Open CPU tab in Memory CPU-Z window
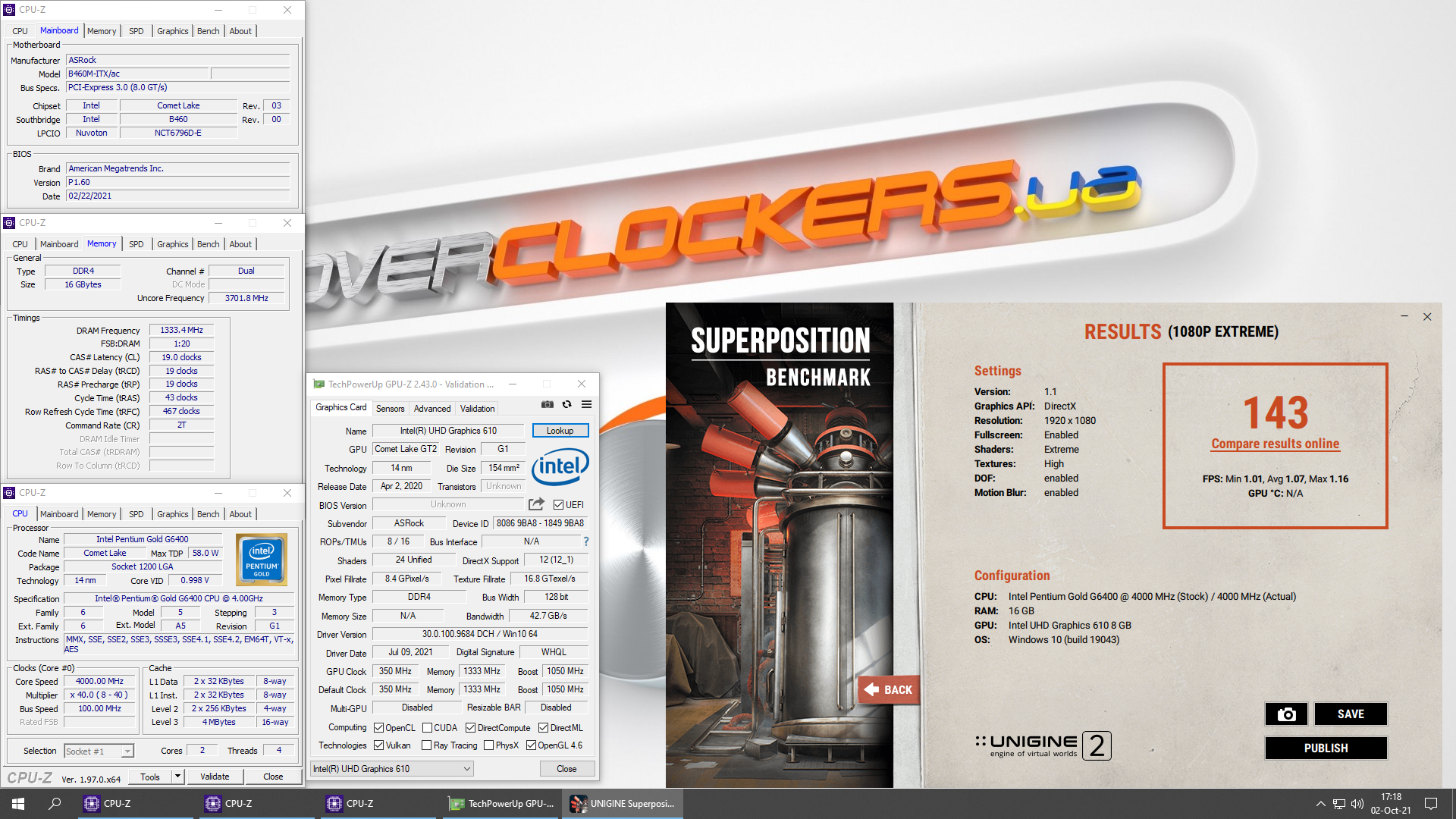This screenshot has width=1456, height=819. pyautogui.click(x=20, y=244)
